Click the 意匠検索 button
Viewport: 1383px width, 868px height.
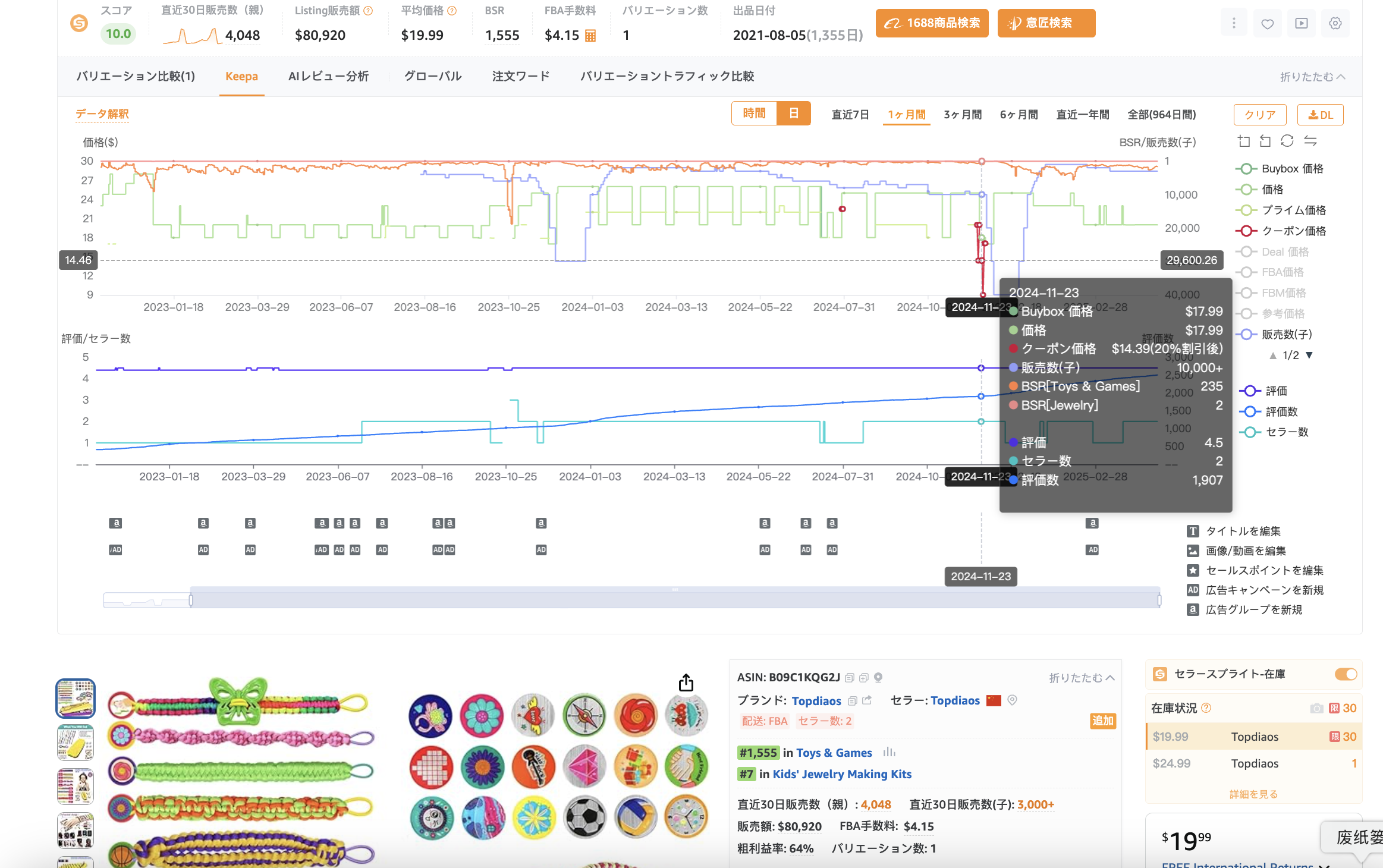(1046, 23)
